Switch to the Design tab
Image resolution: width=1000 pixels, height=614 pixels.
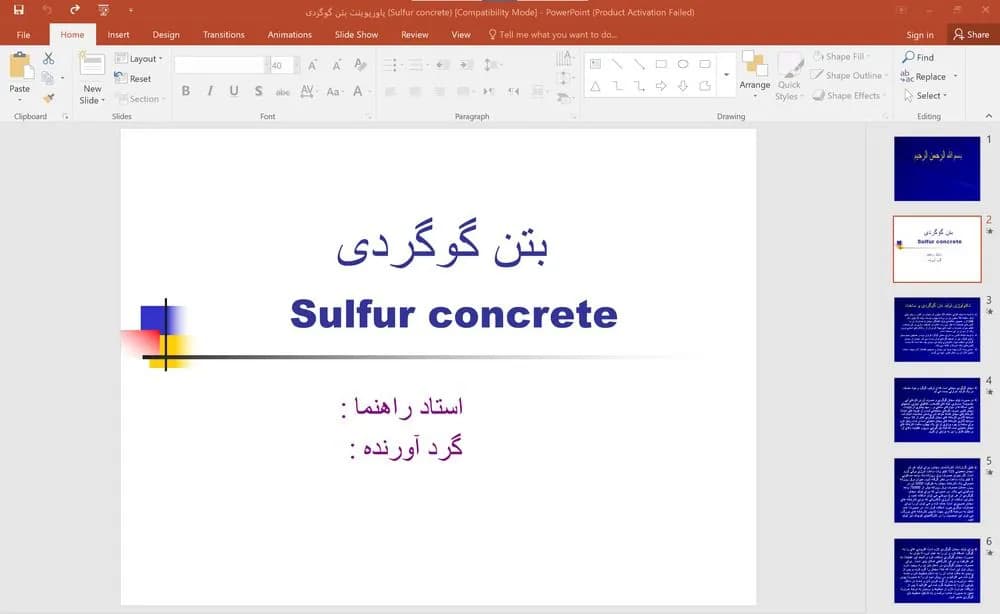coord(166,35)
